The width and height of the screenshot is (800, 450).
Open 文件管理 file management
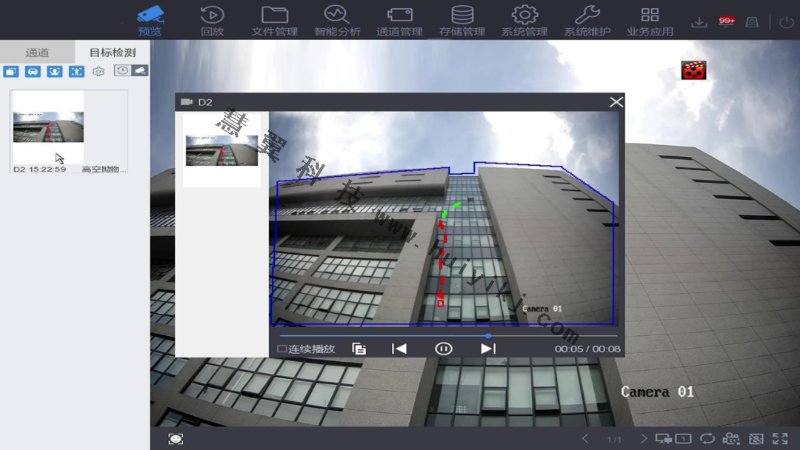tap(274, 20)
